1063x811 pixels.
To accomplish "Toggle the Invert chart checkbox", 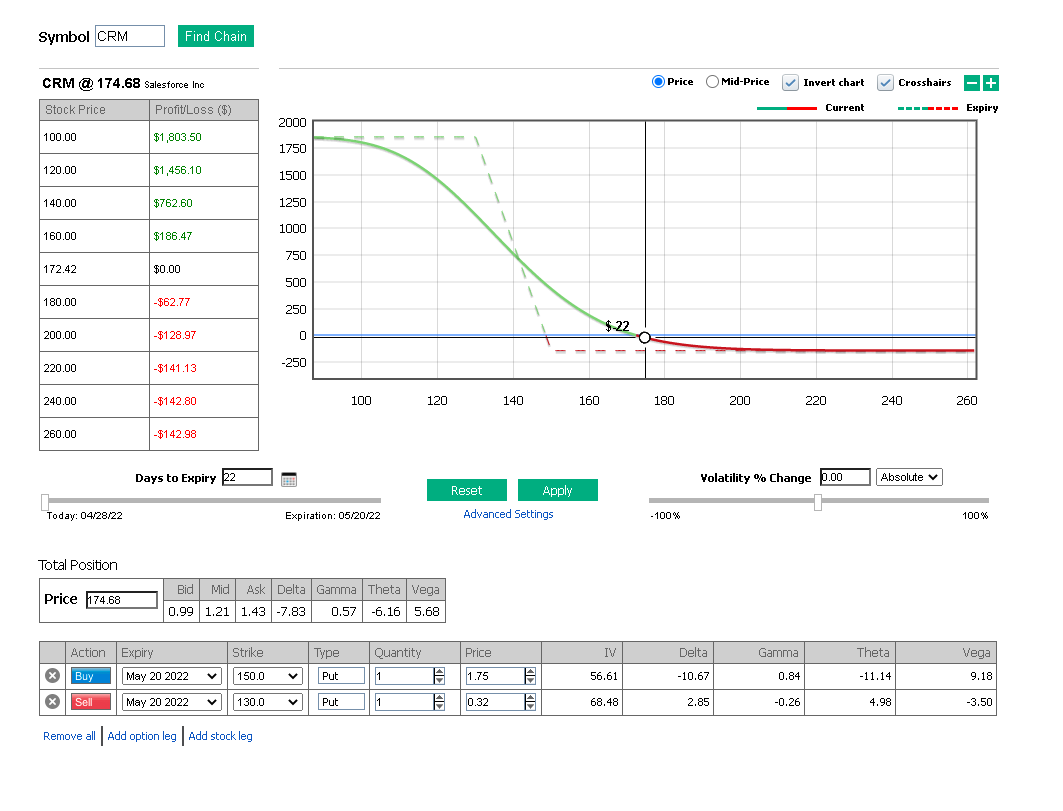I will click(x=790, y=83).
